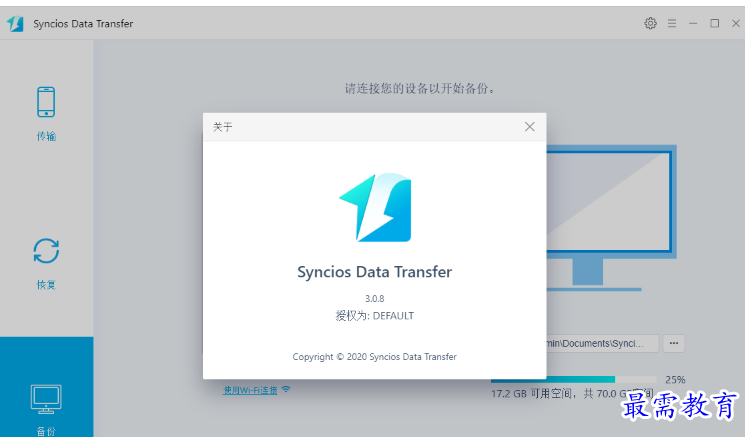The image size is (745, 437).
Task: Click the Syncios logo in title bar
Action: (15, 23)
